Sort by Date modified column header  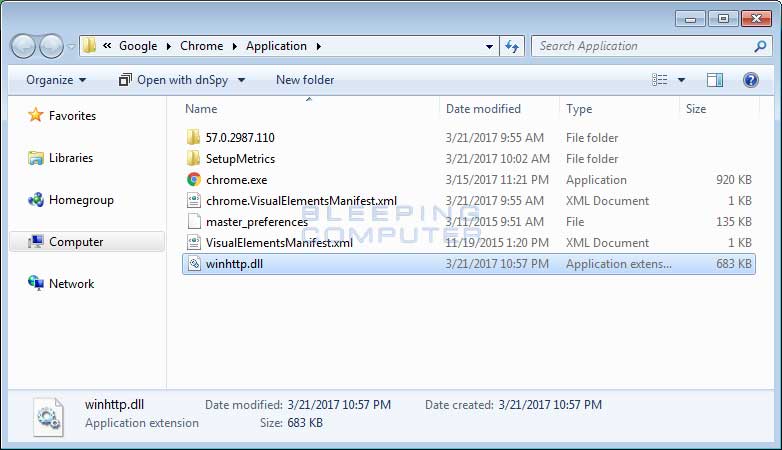pyautogui.click(x=483, y=109)
